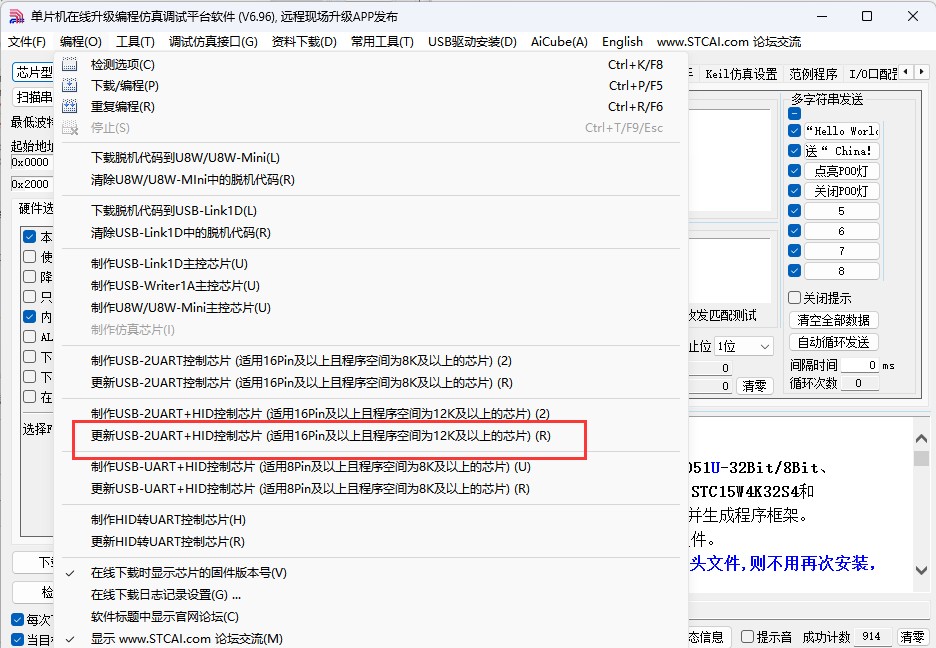
Task: Click the tab scroll left arrow
Action: click(x=906, y=72)
